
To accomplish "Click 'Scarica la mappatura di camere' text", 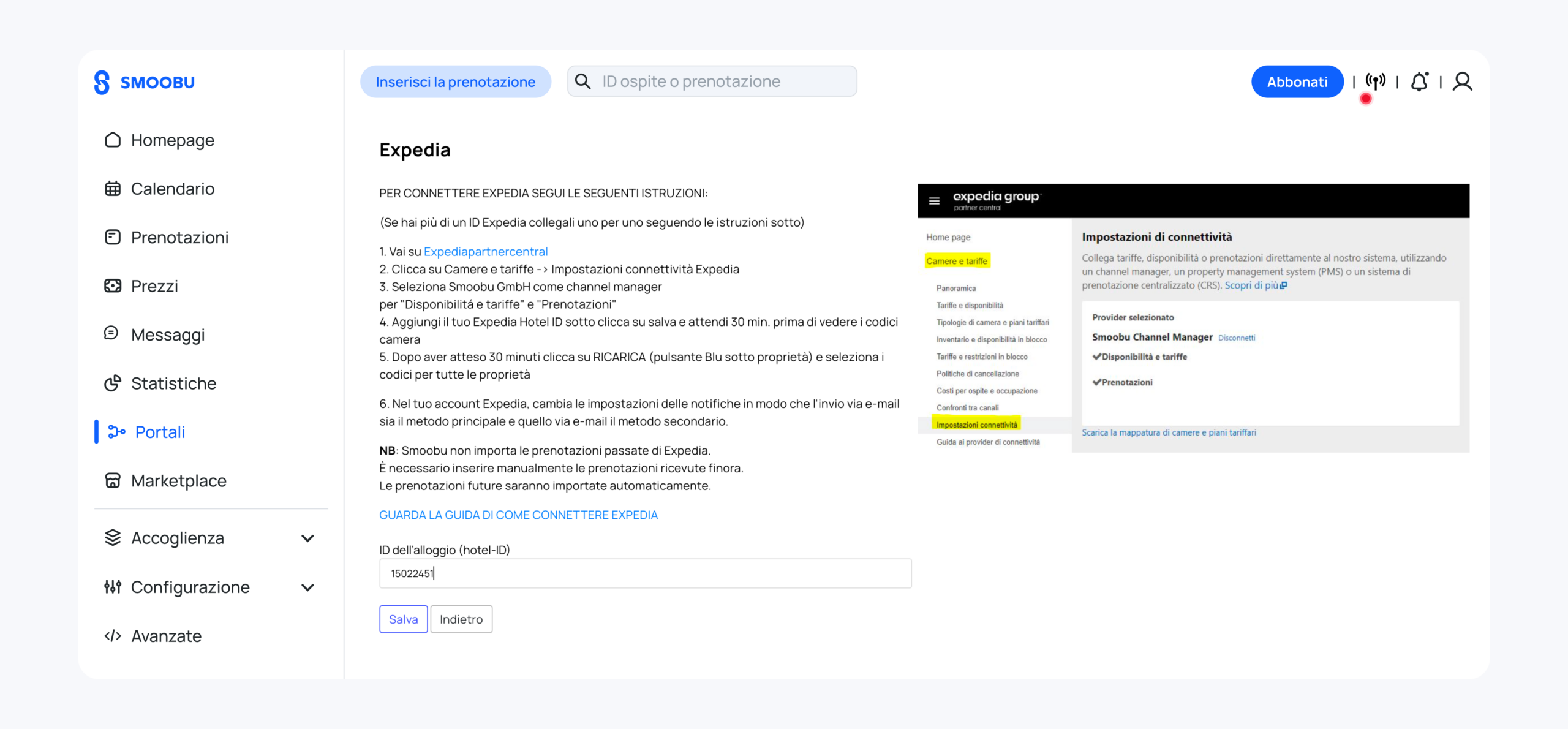I will (1169, 432).
